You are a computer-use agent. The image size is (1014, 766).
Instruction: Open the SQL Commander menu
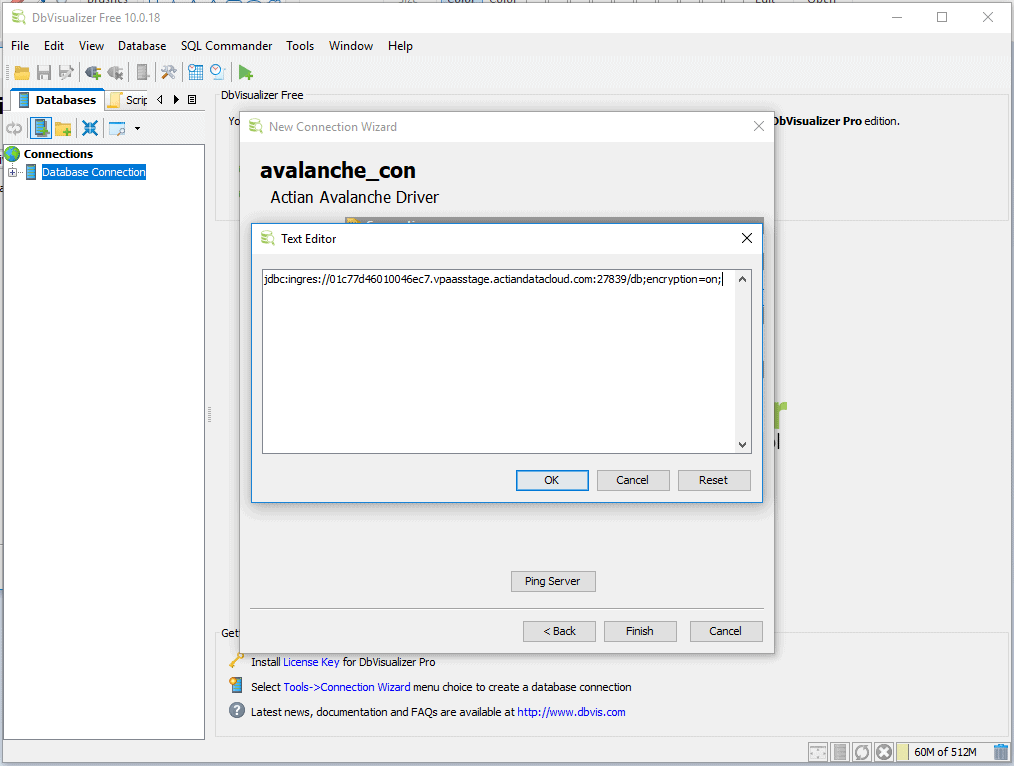pyautogui.click(x=226, y=46)
